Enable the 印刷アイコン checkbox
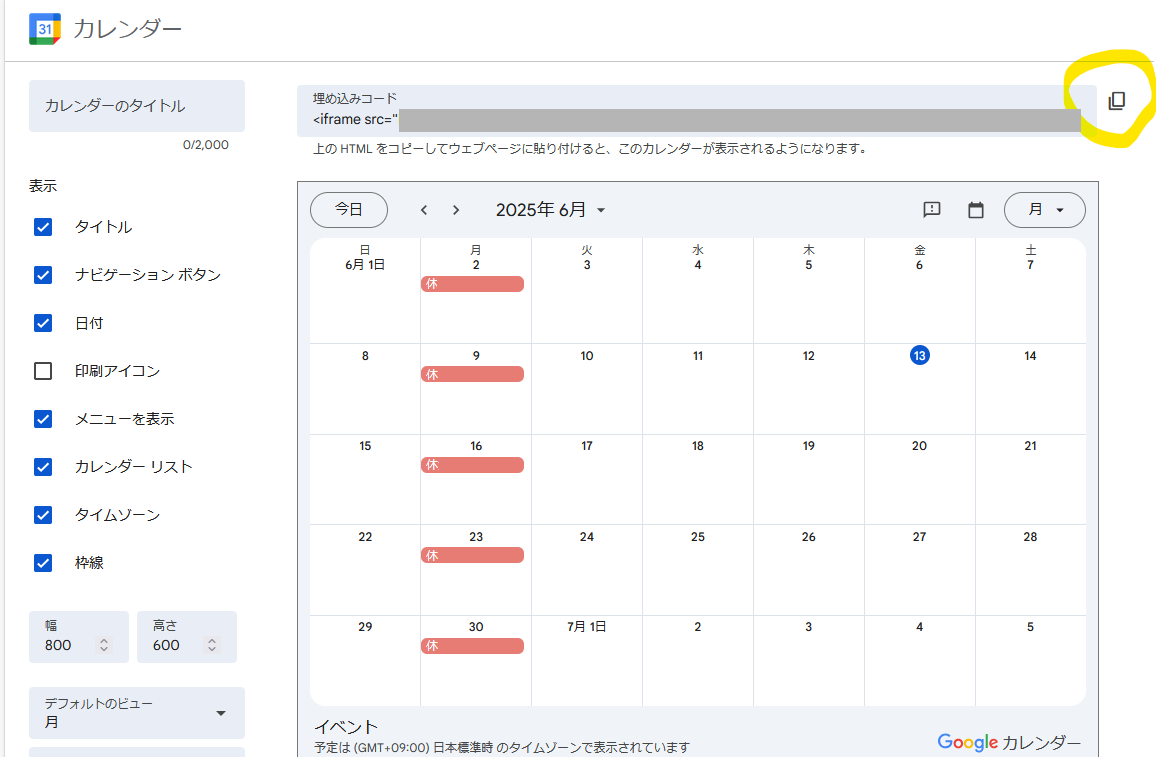Screen dimensions: 1157x757 (43, 370)
